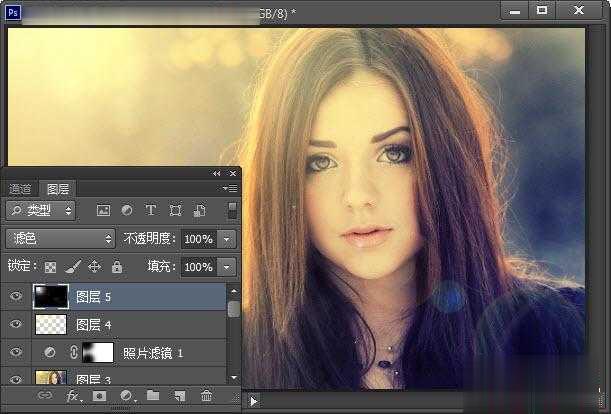This screenshot has height=414, width=611.
Task: Click the 不透明度 100% value field
Action: (199, 239)
